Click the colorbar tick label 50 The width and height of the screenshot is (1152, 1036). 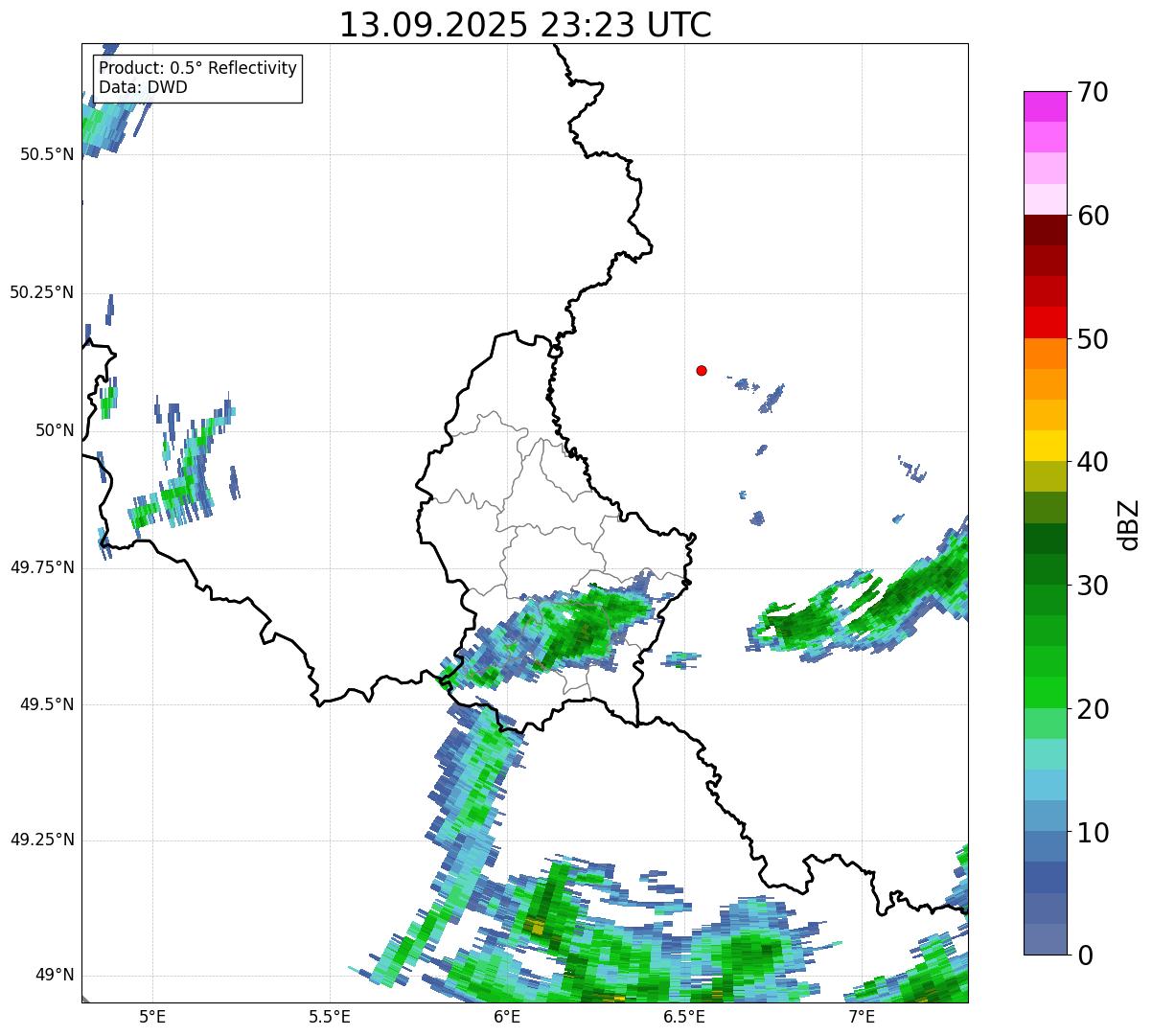click(1093, 339)
